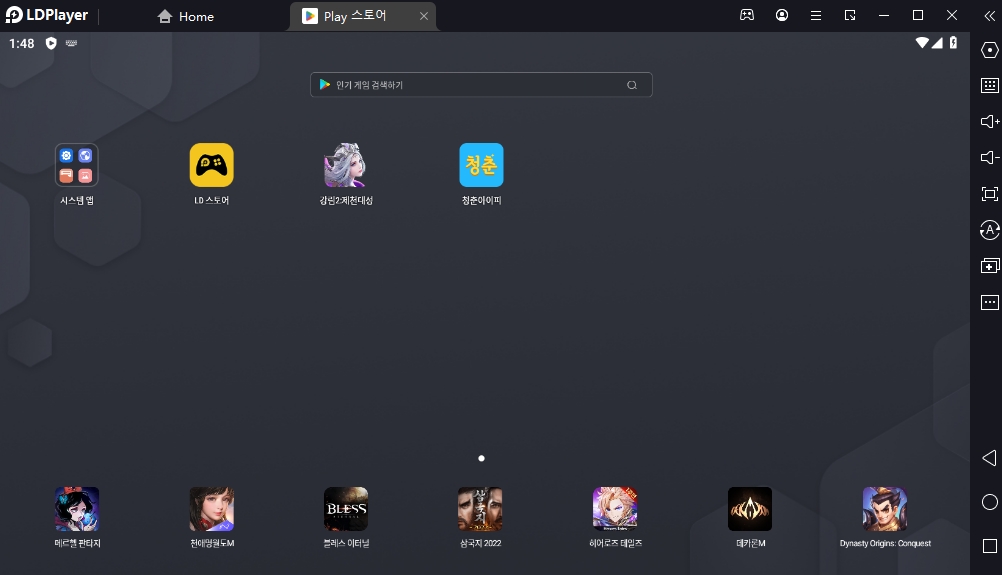Screen dimensions: 1002x575
Task: Launch the 청춘아이피 app
Action: (481, 165)
